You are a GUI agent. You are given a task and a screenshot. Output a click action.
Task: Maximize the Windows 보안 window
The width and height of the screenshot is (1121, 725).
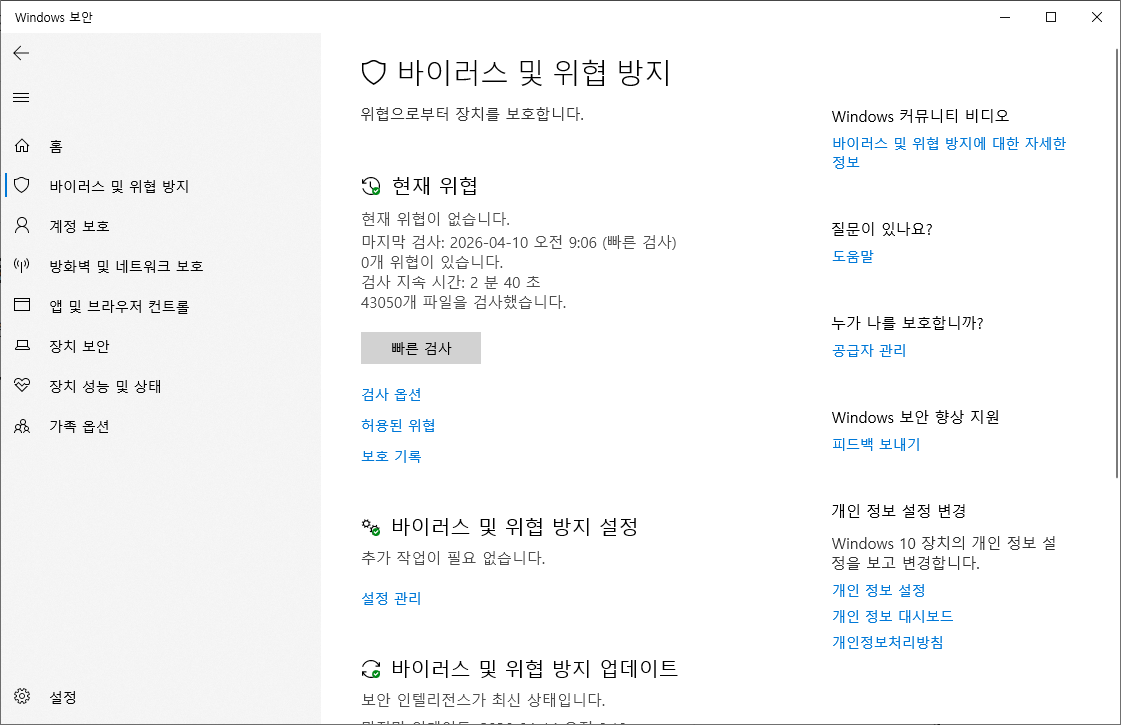pos(1051,17)
